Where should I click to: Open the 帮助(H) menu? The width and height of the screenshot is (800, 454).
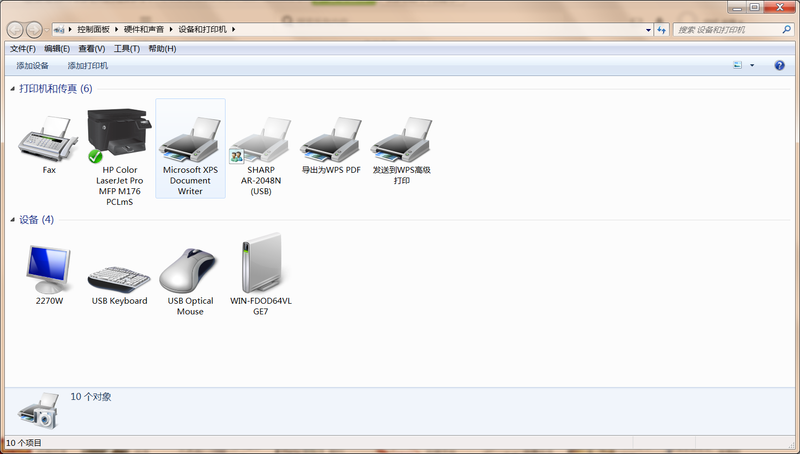(162, 48)
